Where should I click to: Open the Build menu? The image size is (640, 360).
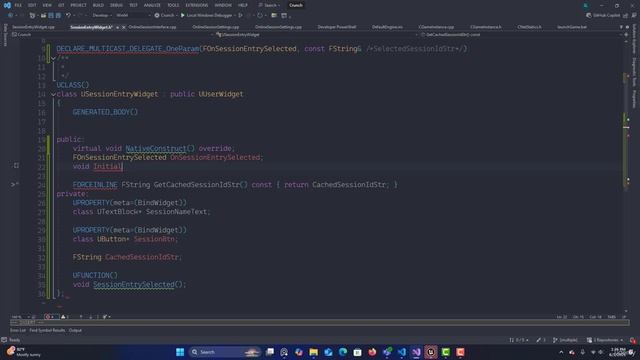tap(98, 5)
